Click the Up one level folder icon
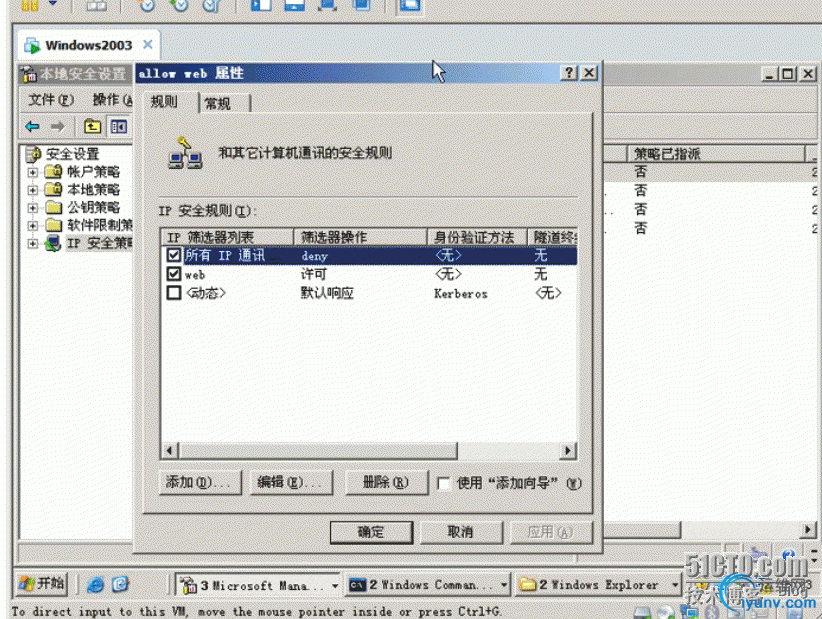 92,126
